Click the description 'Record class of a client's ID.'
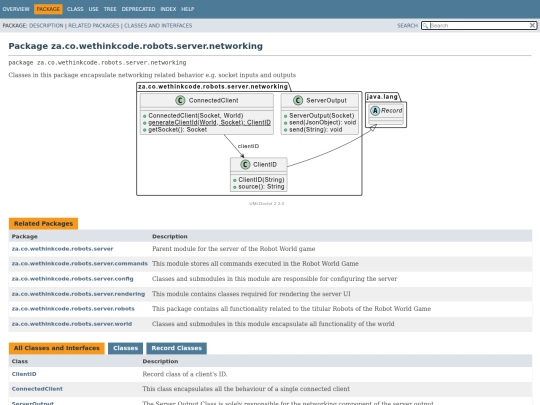540x405 pixels. pos(185,374)
